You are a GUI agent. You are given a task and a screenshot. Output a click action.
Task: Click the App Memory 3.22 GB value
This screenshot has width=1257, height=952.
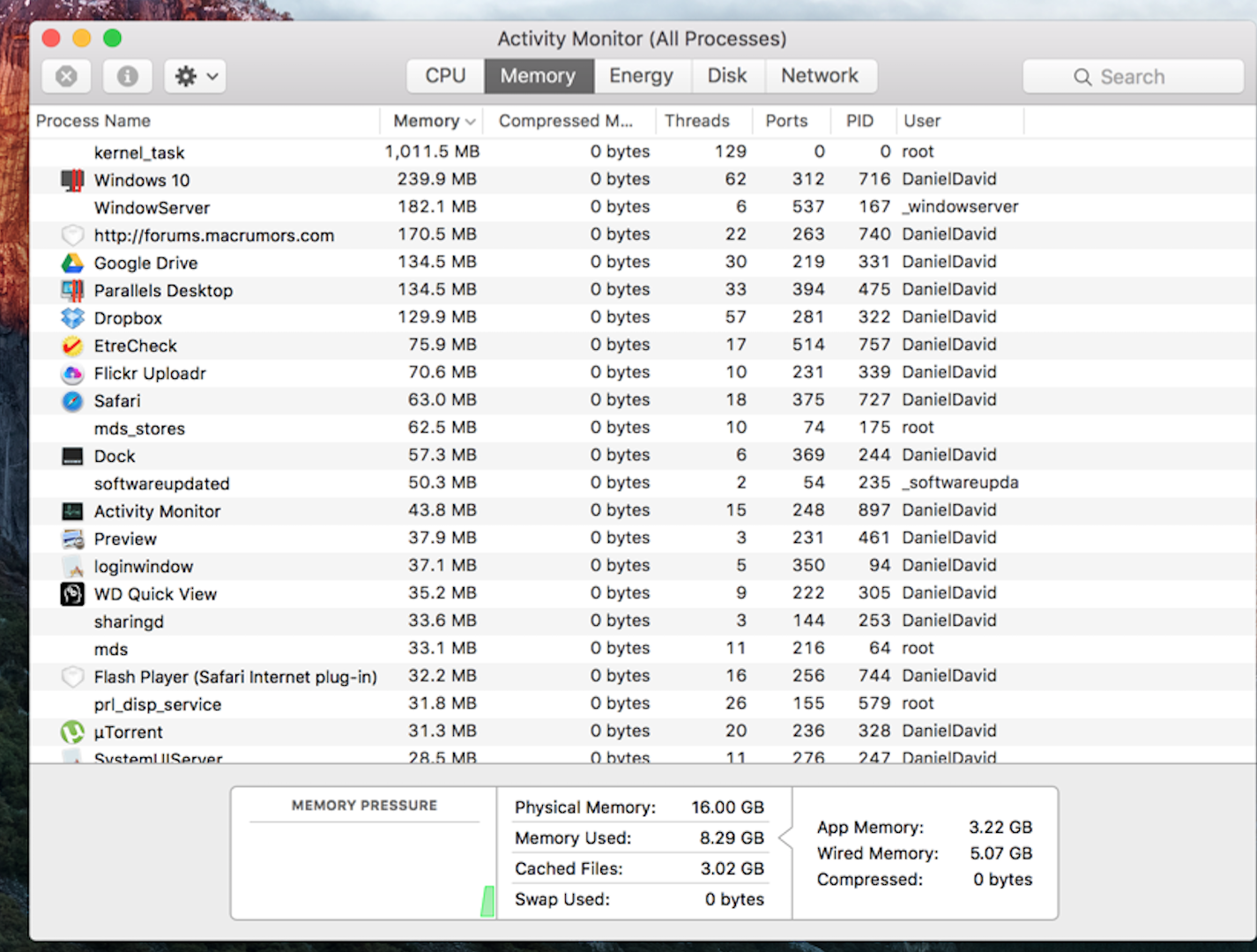point(1000,827)
